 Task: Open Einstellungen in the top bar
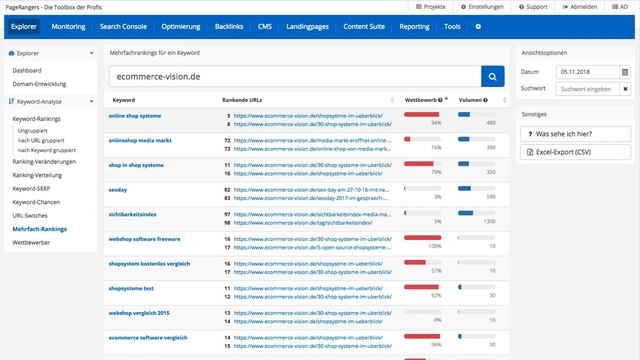(x=482, y=7)
